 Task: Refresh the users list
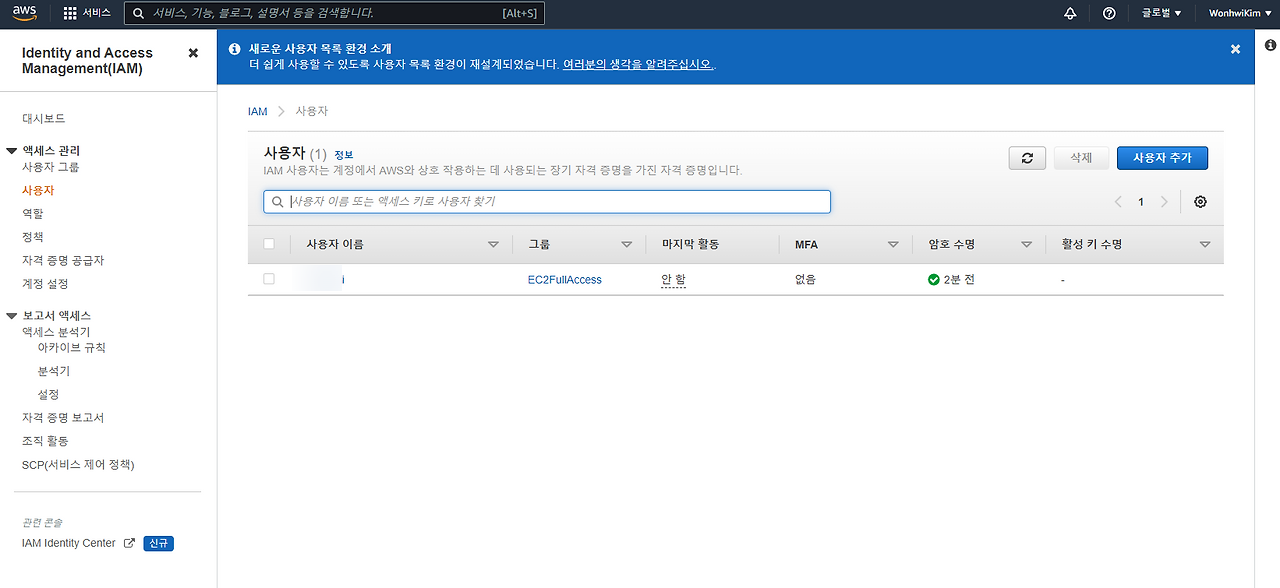[x=1027, y=158]
